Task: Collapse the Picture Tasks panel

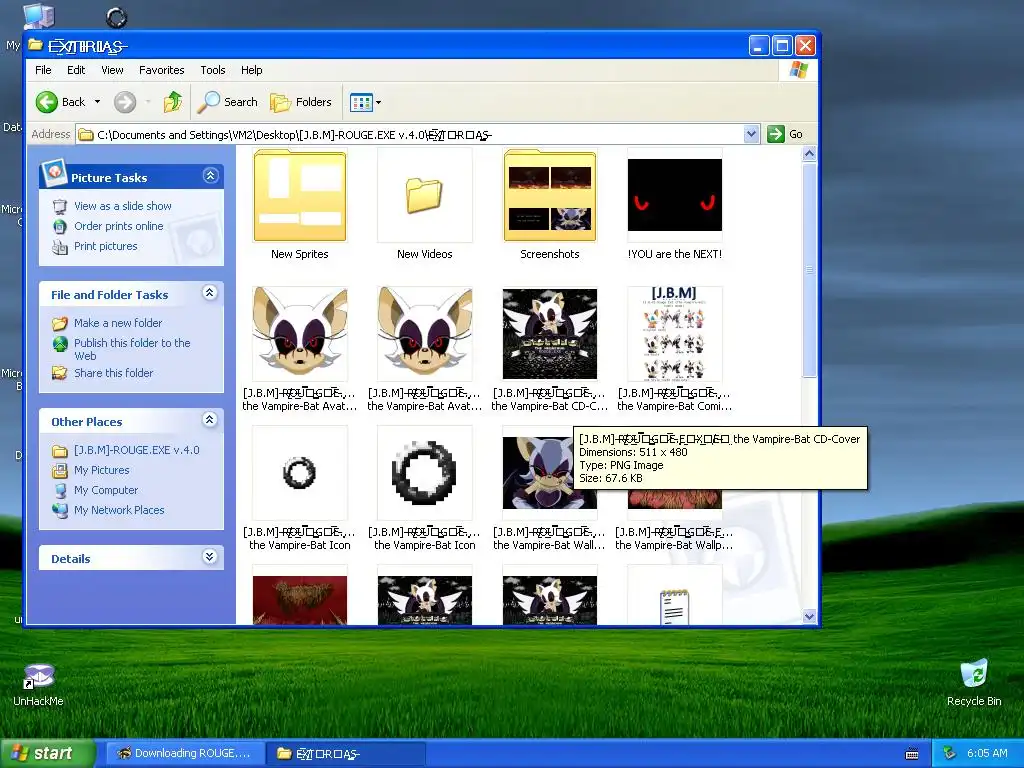Action: [210, 176]
